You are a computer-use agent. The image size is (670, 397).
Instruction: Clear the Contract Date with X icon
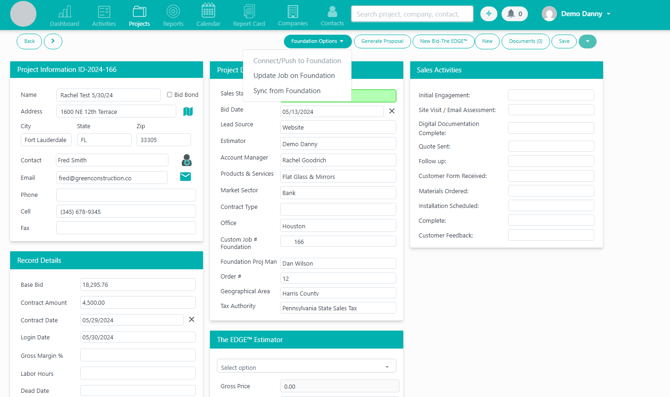click(x=191, y=319)
